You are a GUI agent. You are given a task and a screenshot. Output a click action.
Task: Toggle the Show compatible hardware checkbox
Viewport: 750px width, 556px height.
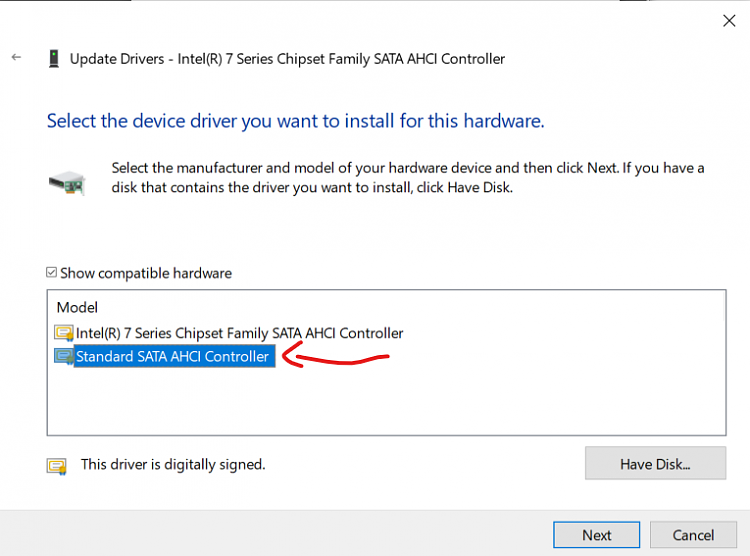pos(53,273)
